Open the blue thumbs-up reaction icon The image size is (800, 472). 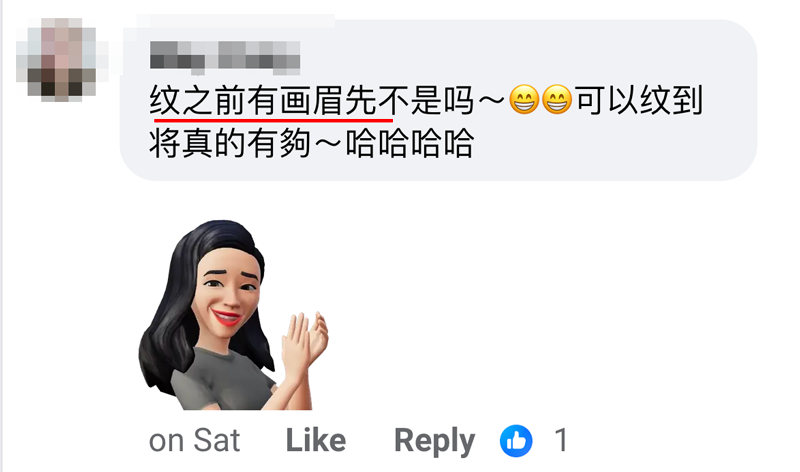coord(516,440)
